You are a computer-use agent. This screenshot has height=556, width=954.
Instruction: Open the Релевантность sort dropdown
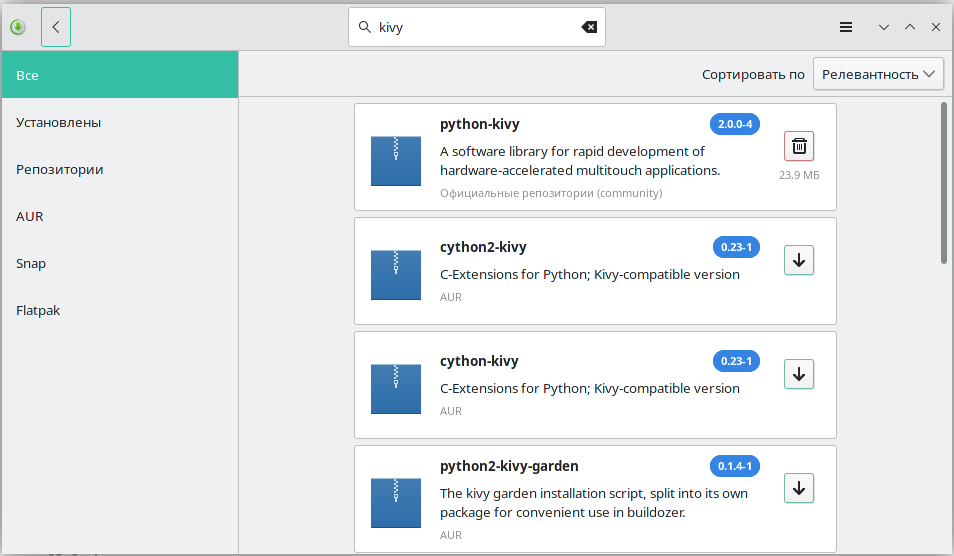click(878, 74)
